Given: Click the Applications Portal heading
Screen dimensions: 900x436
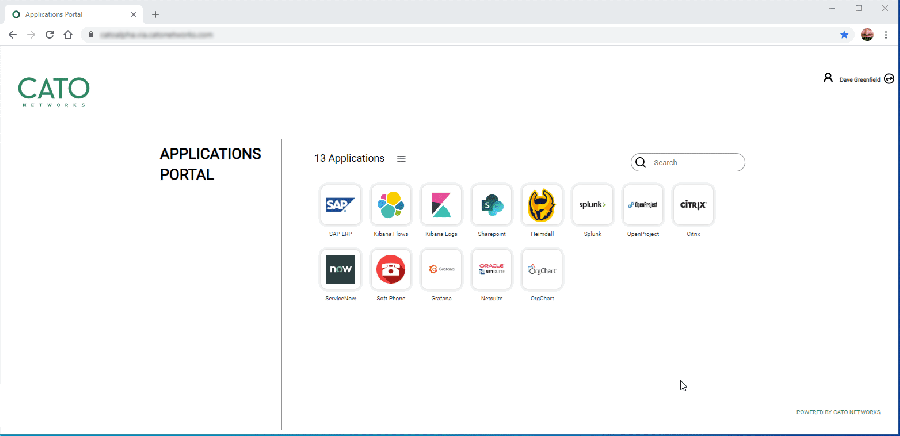Looking at the screenshot, I should 210,164.
